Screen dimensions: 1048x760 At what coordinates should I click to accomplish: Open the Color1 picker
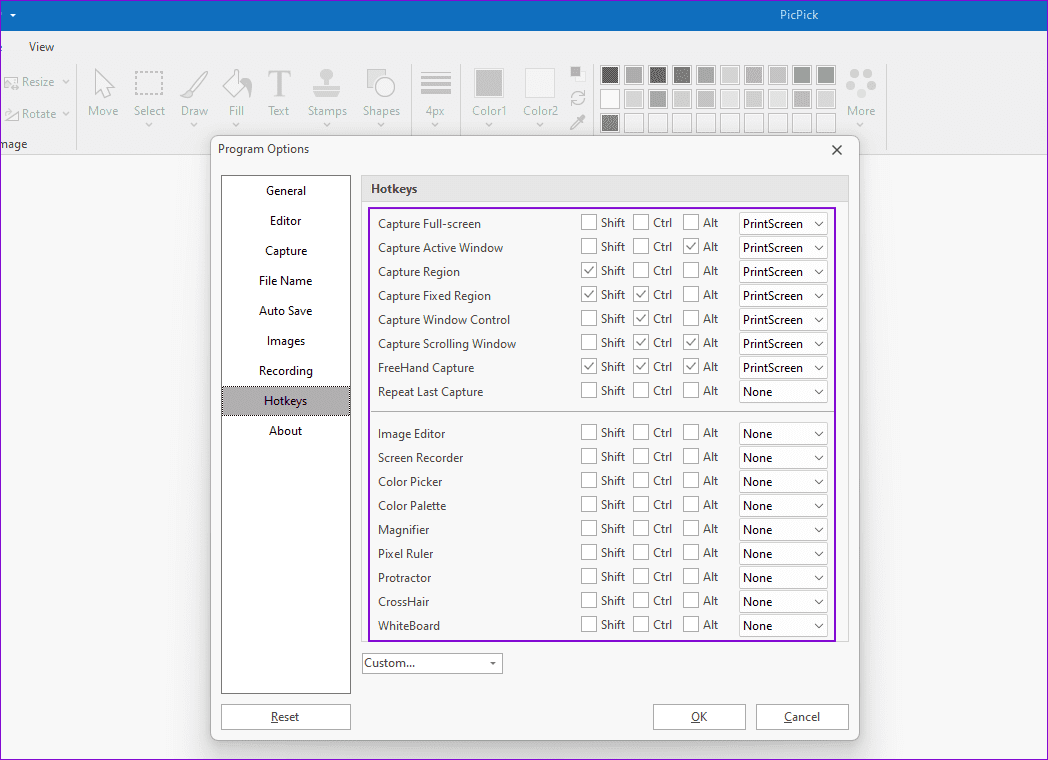489,88
